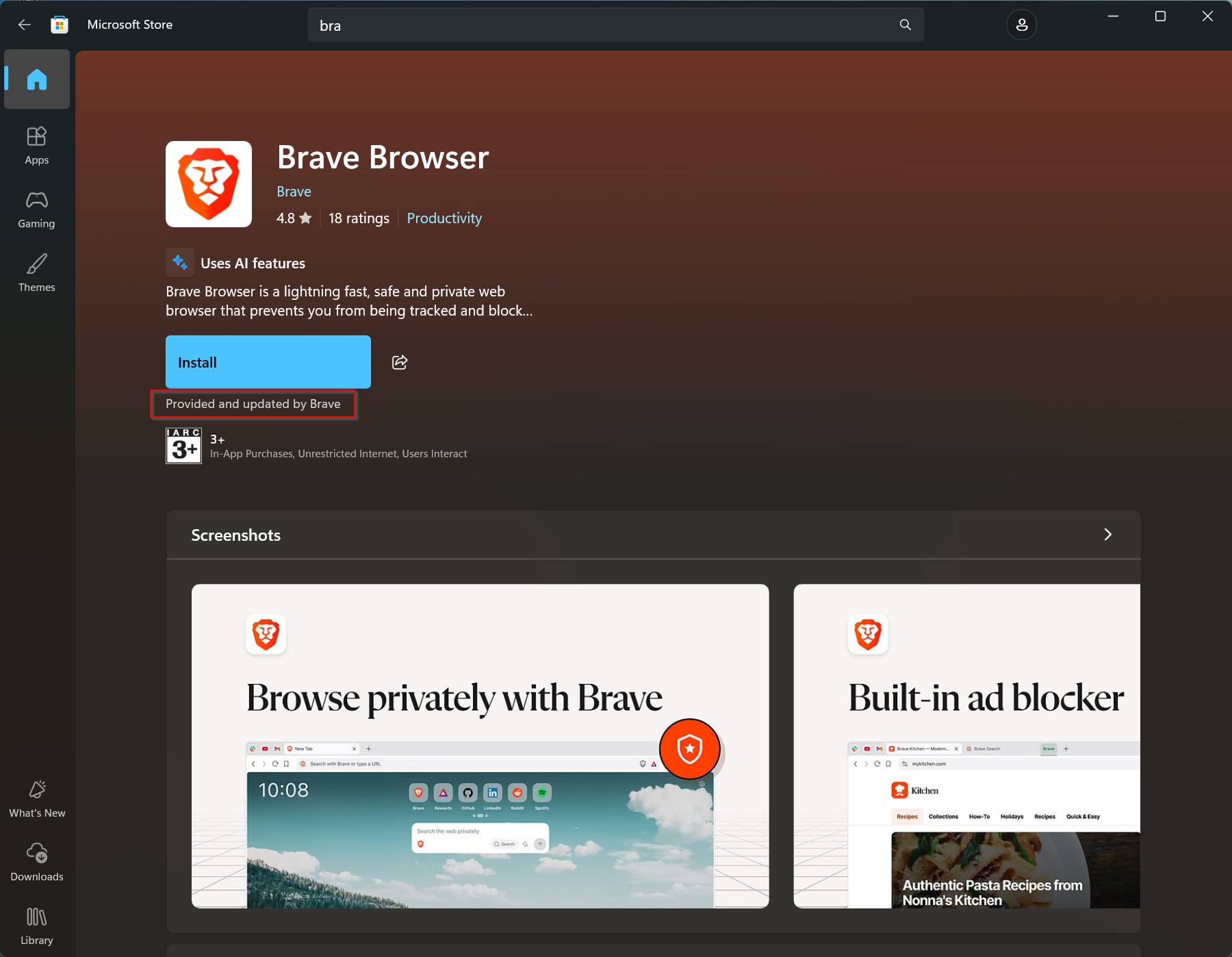Open the 'Browse privately with Brave' screenshot
1232x957 pixels.
[x=480, y=746]
